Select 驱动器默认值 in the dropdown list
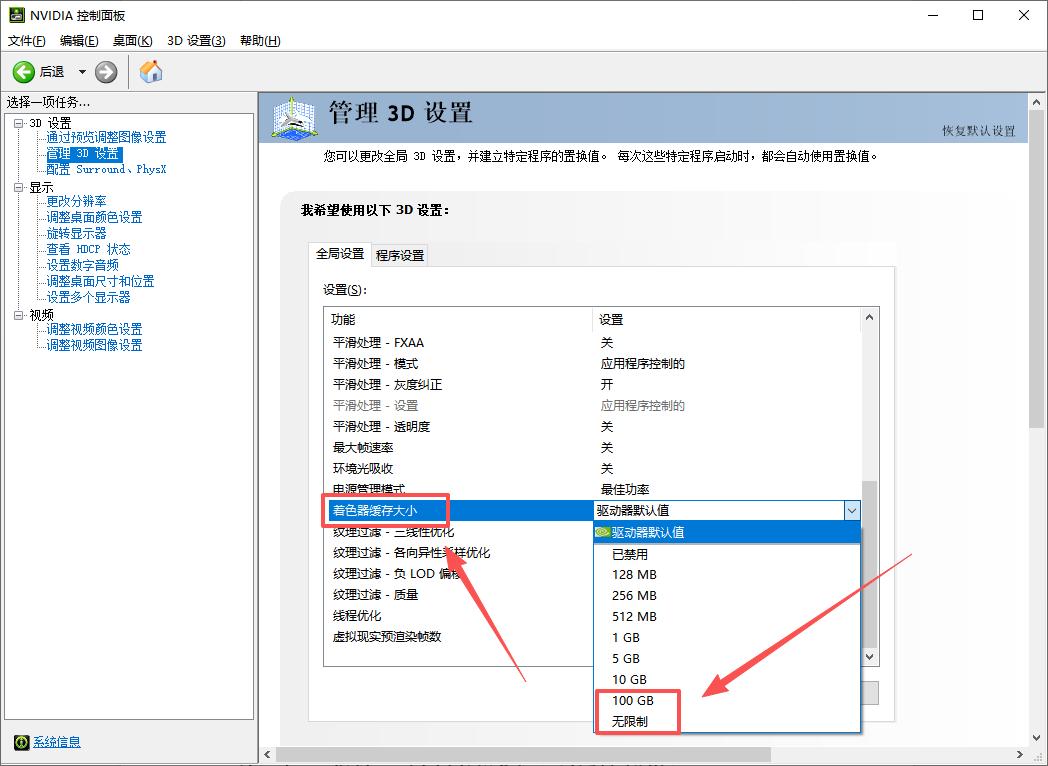 tap(727, 533)
